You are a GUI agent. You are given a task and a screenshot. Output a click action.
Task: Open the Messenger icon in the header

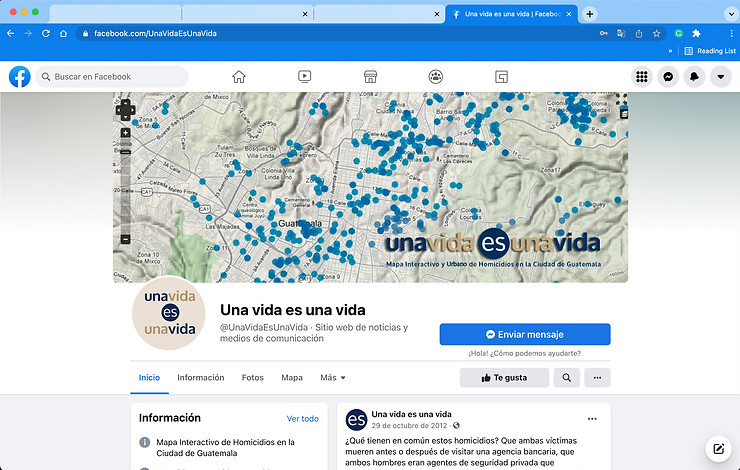pos(668,76)
